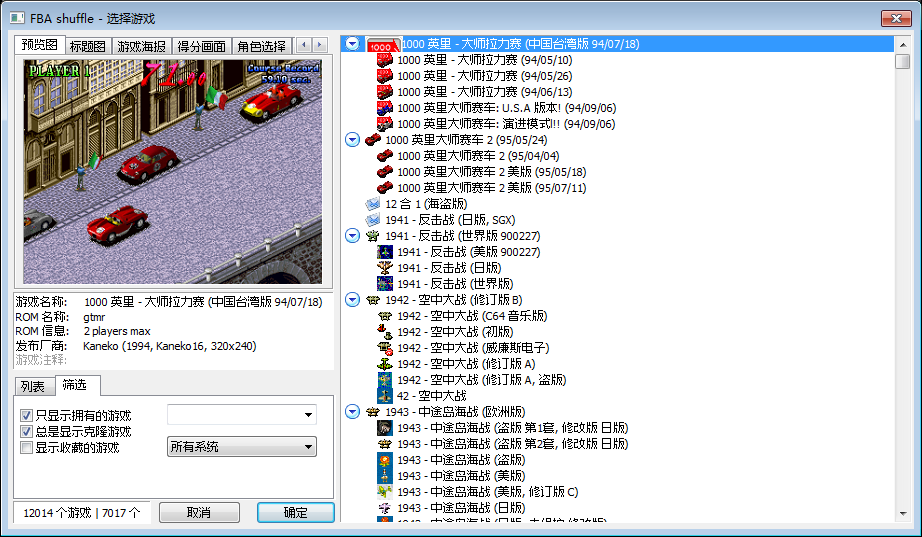
Task: Click the icon of 1942 - 空中大战 (修订版 A)
Action: (x=385, y=363)
